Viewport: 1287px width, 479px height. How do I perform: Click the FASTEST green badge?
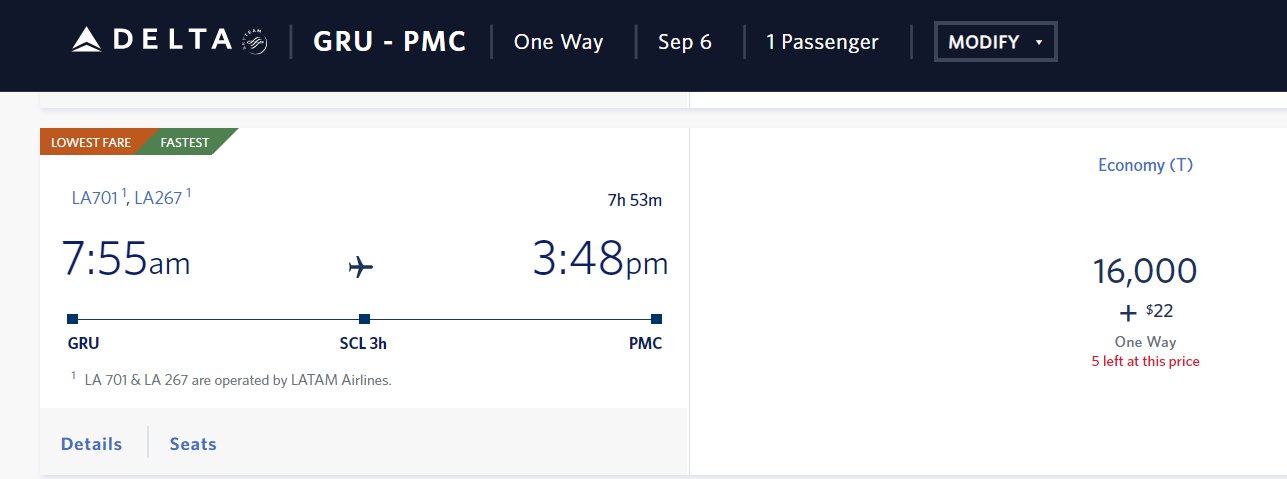186,142
